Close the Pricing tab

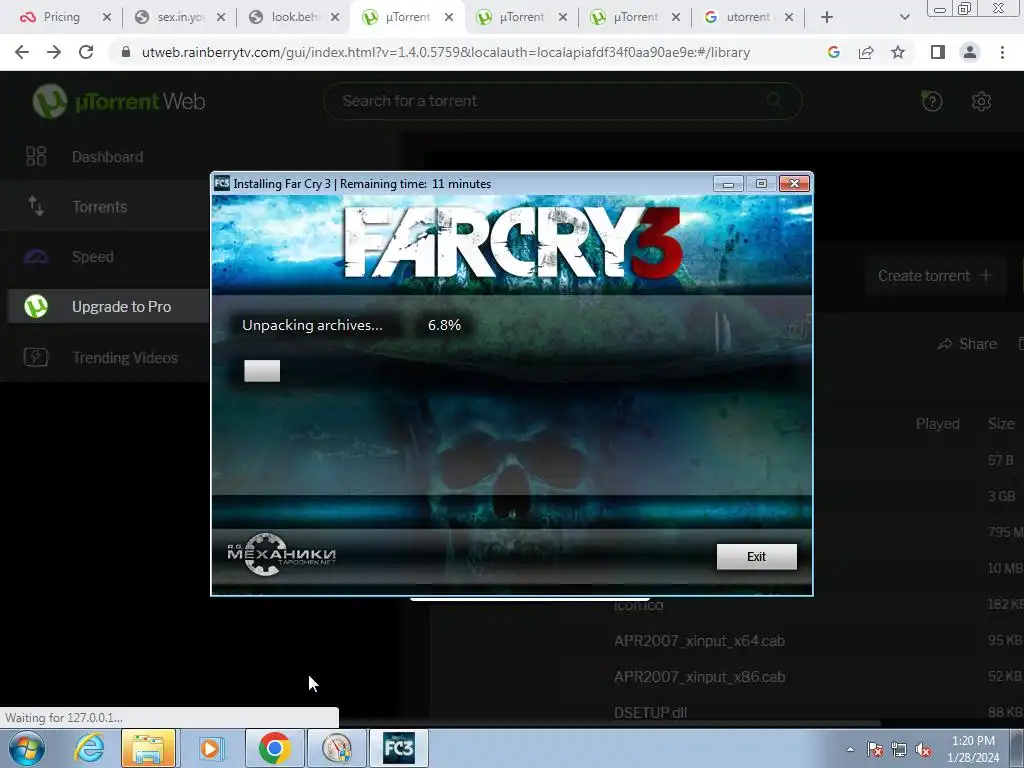tap(106, 17)
